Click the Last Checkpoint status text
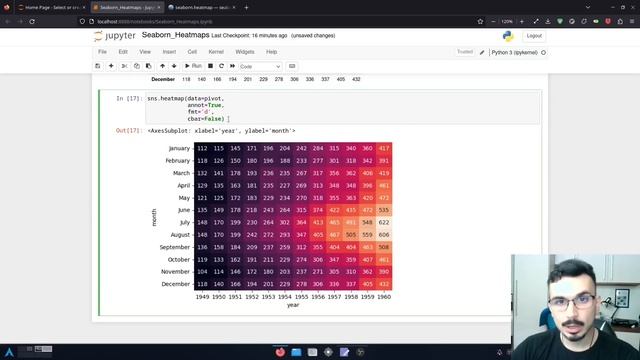Screen dimensions: 640x360 (x=249, y=36)
